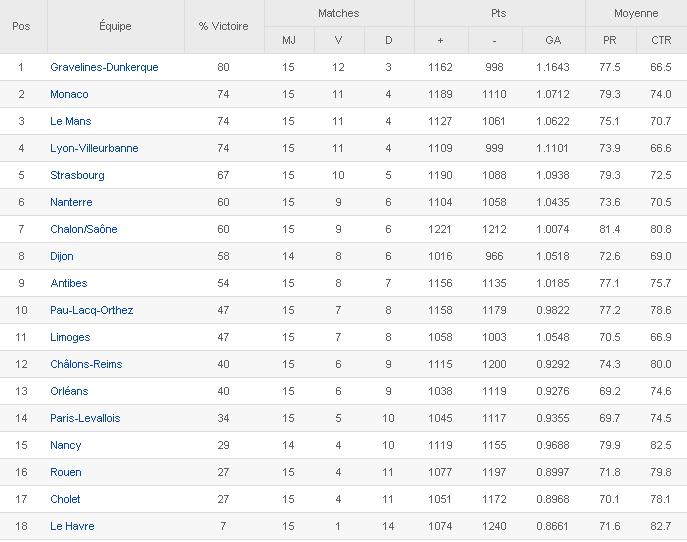Click the Monaco team link
Image resolution: width=687 pixels, height=542 pixels.
tap(69, 94)
